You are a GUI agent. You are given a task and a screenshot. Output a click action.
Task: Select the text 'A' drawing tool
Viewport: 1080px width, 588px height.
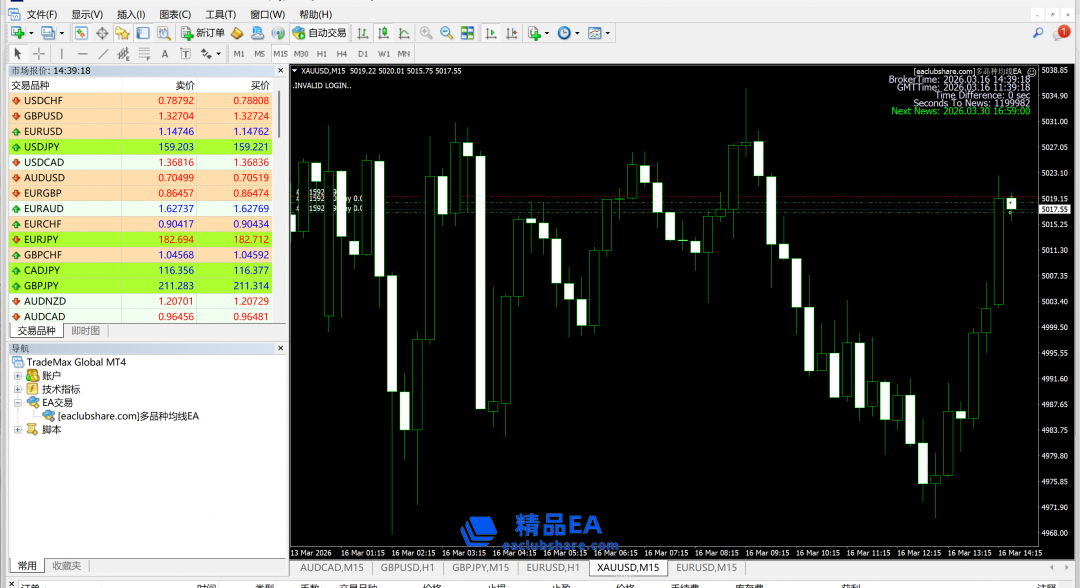pos(165,53)
